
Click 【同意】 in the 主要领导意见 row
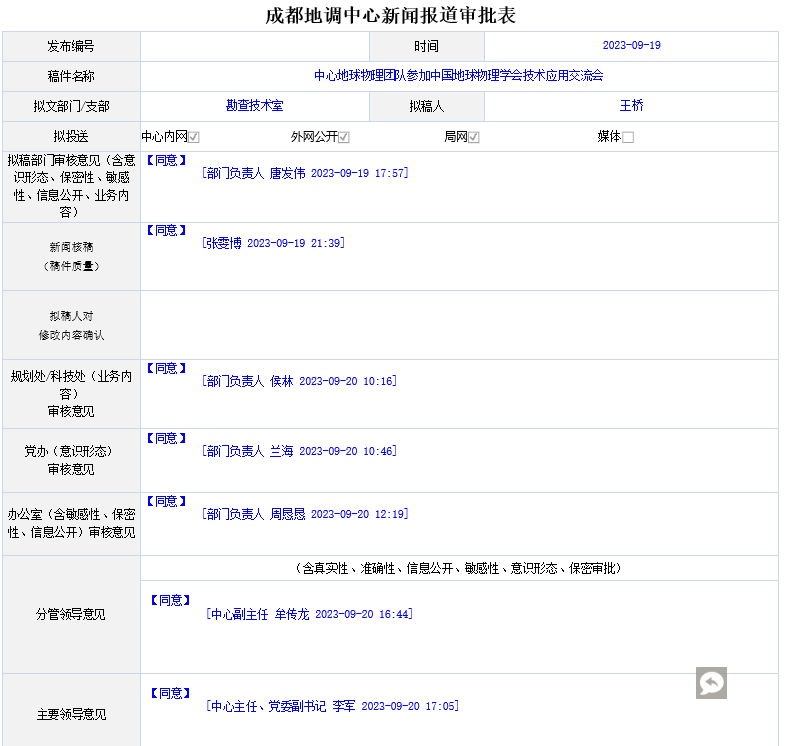169,693
